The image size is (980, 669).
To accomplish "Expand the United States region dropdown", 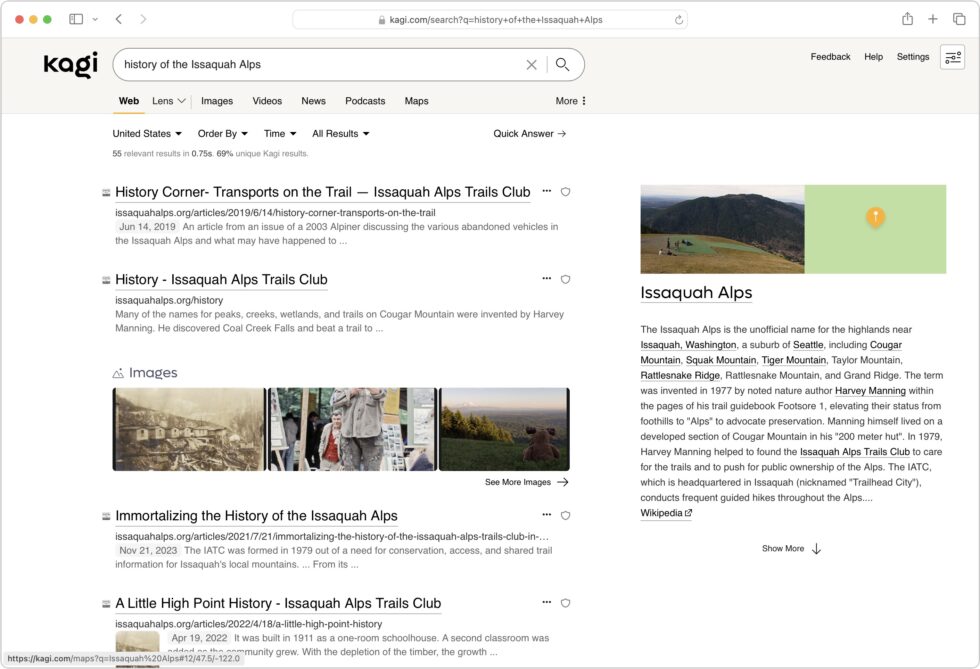I will tap(147, 133).
